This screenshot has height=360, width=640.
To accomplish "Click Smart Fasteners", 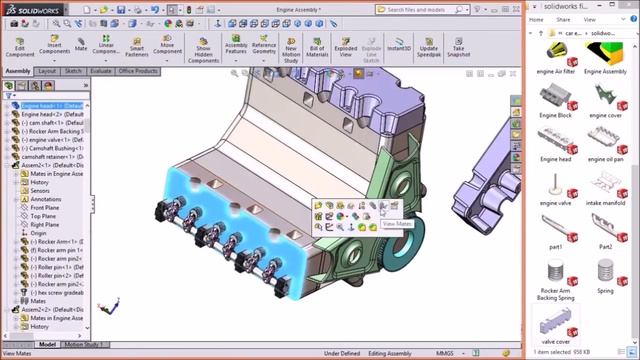I will point(137,47).
